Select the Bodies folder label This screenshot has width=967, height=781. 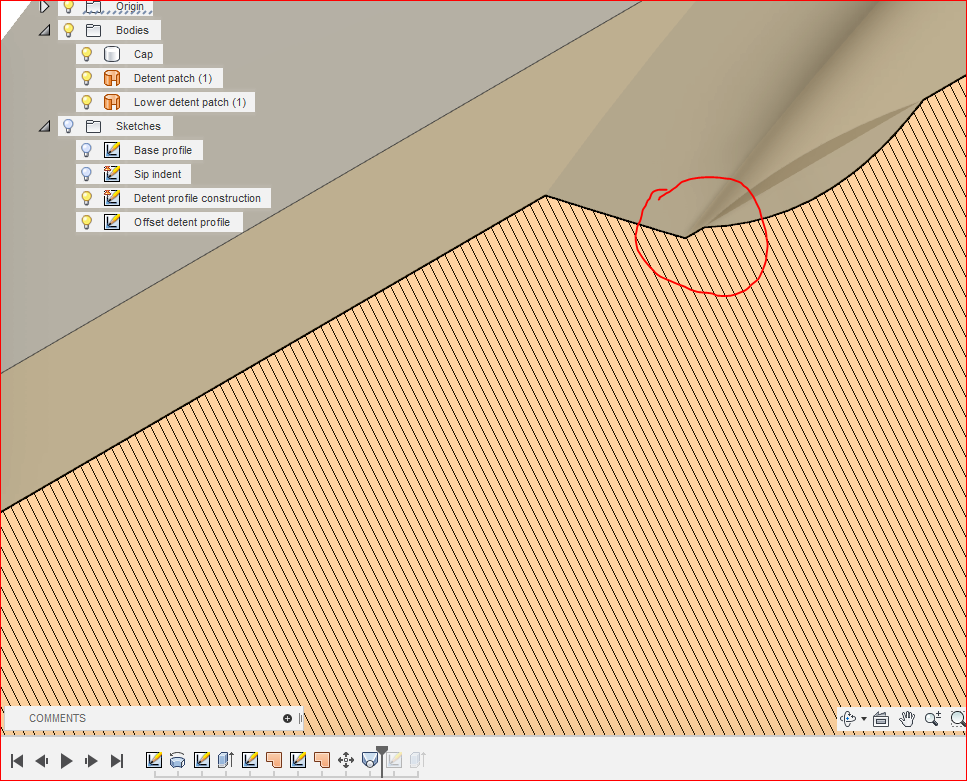click(132, 30)
